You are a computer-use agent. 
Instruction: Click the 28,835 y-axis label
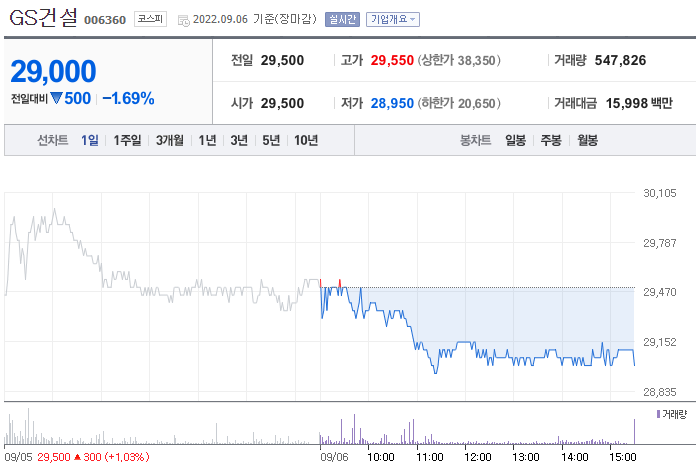(x=660, y=392)
